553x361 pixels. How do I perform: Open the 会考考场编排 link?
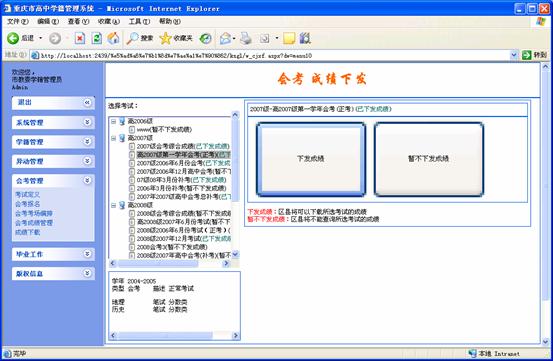[34, 213]
